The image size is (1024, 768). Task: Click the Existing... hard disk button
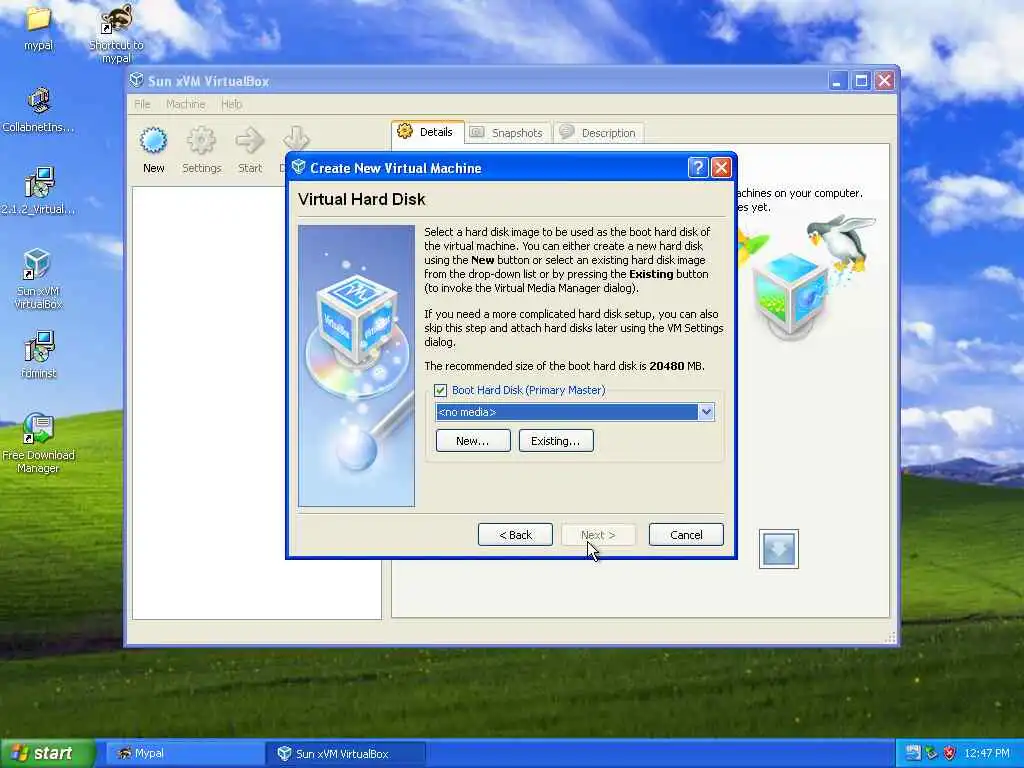coord(556,441)
